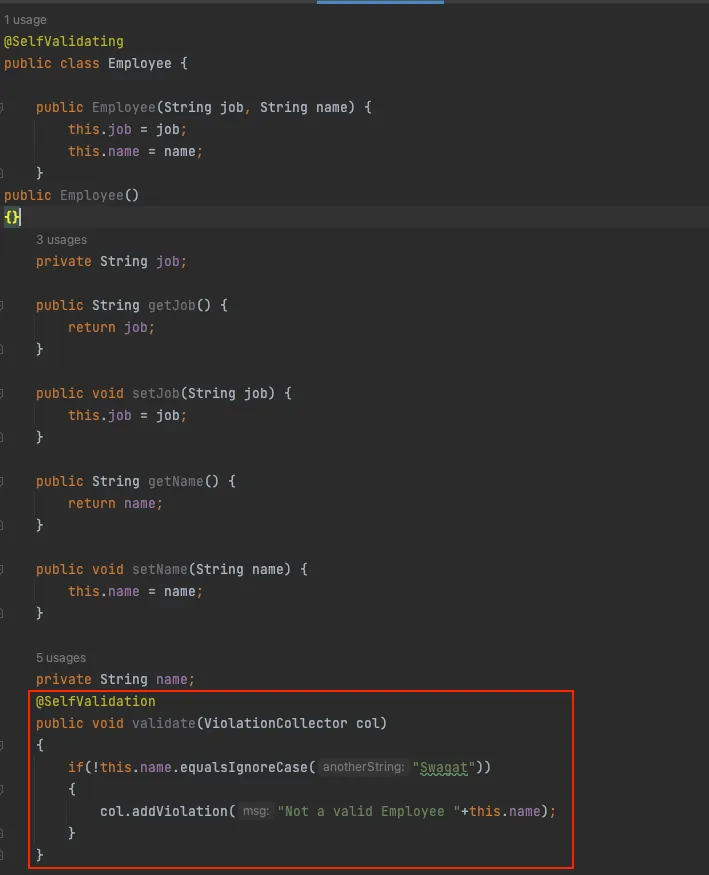Click the 'private String job;' field declaration
Screen dimensions: 709x875
112,262
